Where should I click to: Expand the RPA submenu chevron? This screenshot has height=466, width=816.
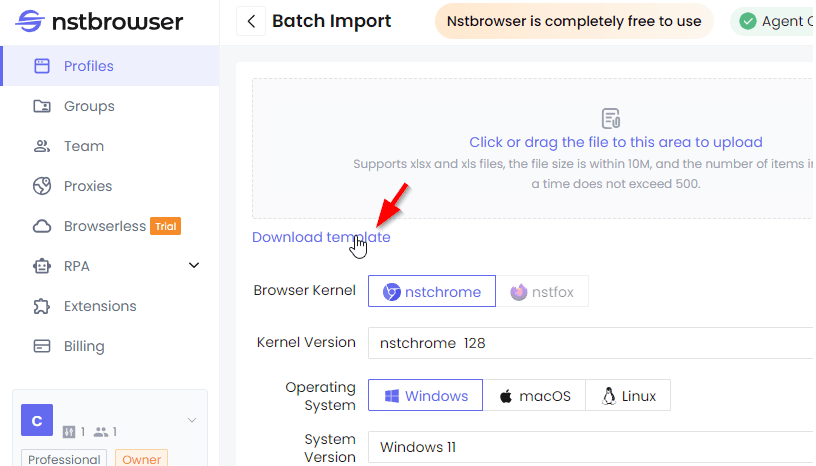[x=194, y=266]
